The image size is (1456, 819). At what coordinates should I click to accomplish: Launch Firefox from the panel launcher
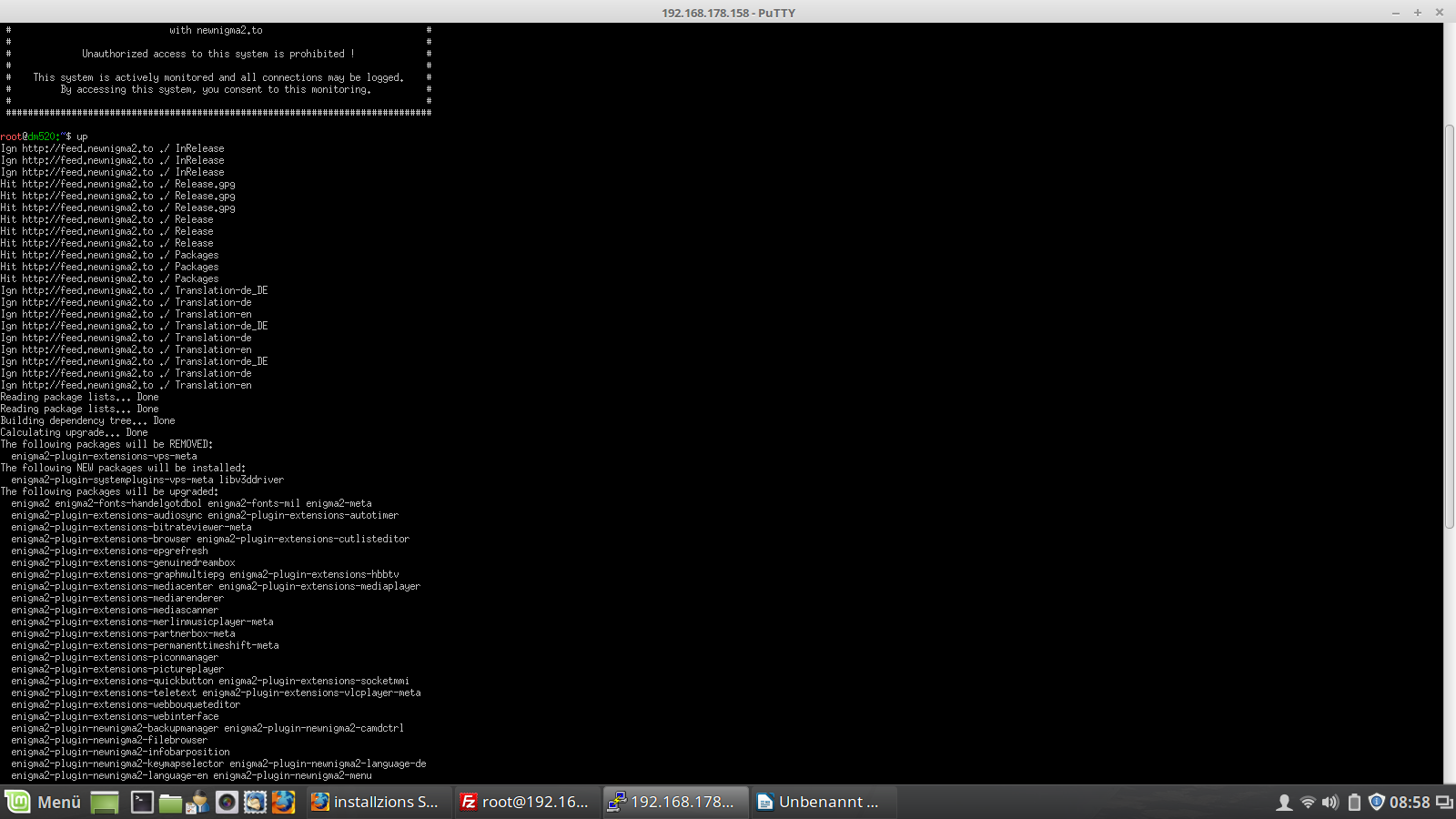tap(283, 802)
